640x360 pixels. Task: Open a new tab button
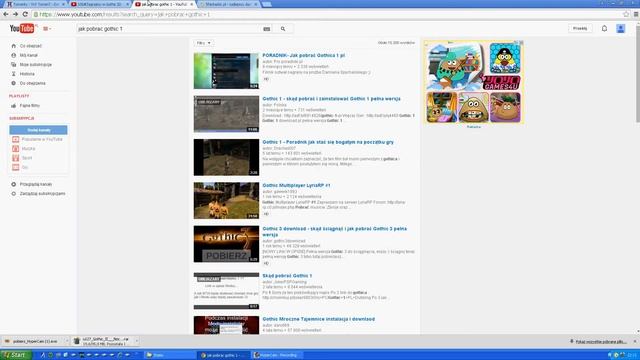click(x=267, y=4)
